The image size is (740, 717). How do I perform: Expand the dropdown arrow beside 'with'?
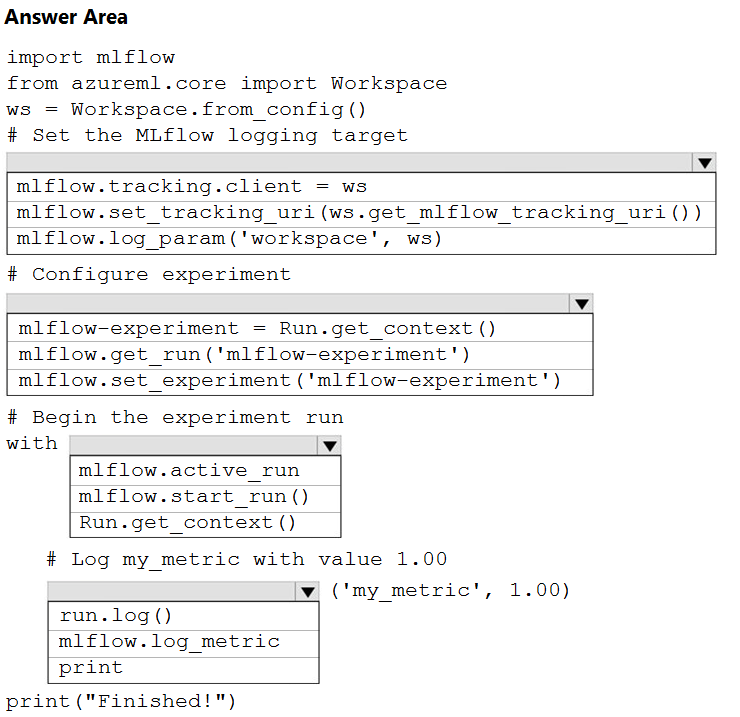click(x=329, y=446)
